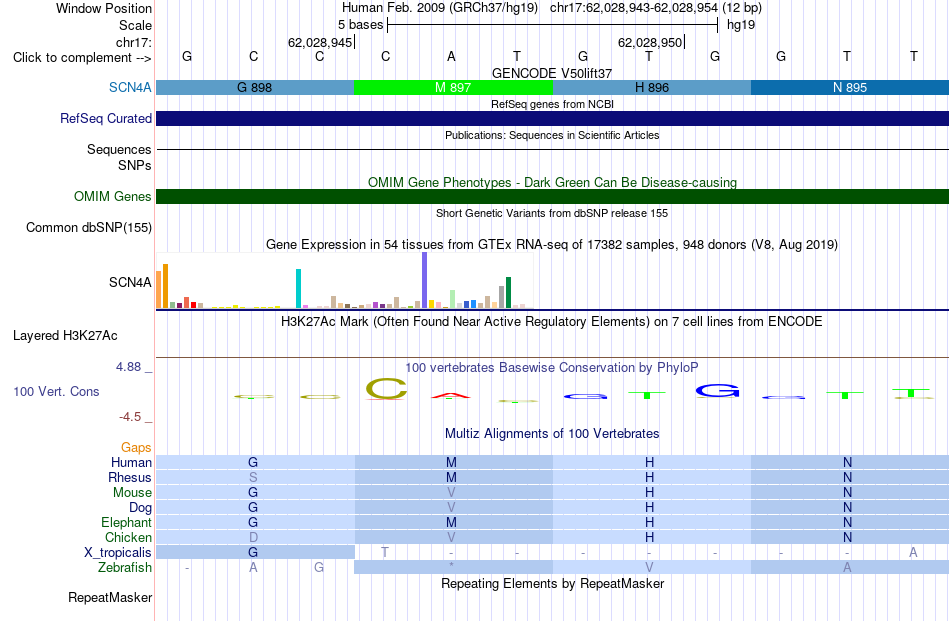This screenshot has width=950, height=621.
Task: Click the tall purple GTEx expression bar
Action: 425,281
